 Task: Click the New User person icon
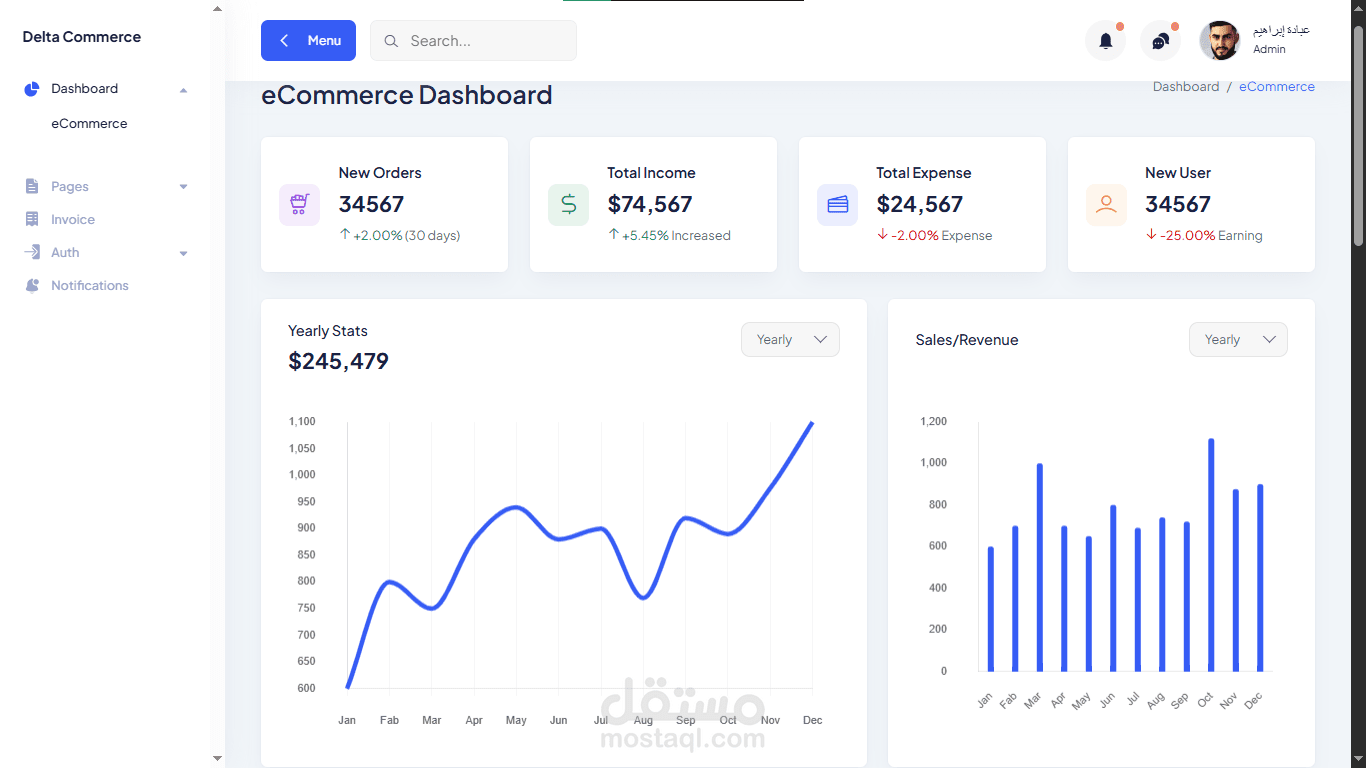[x=1106, y=204]
